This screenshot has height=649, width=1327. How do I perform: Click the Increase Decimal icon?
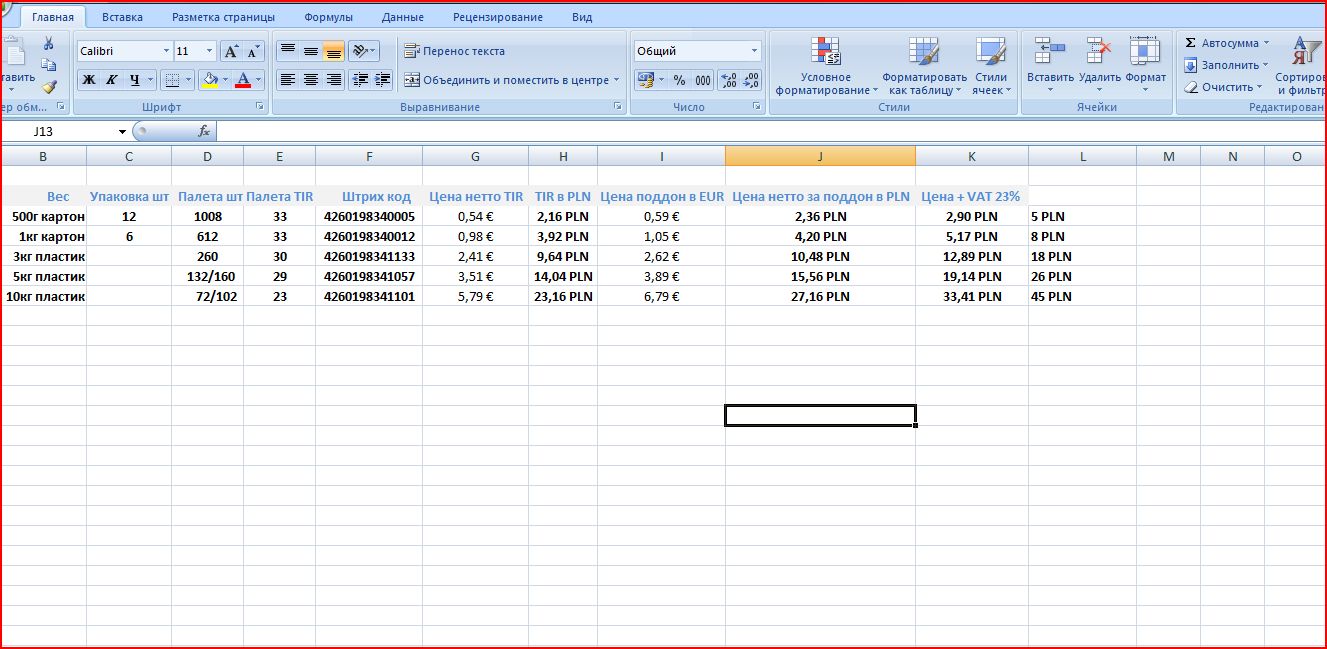tap(728, 80)
